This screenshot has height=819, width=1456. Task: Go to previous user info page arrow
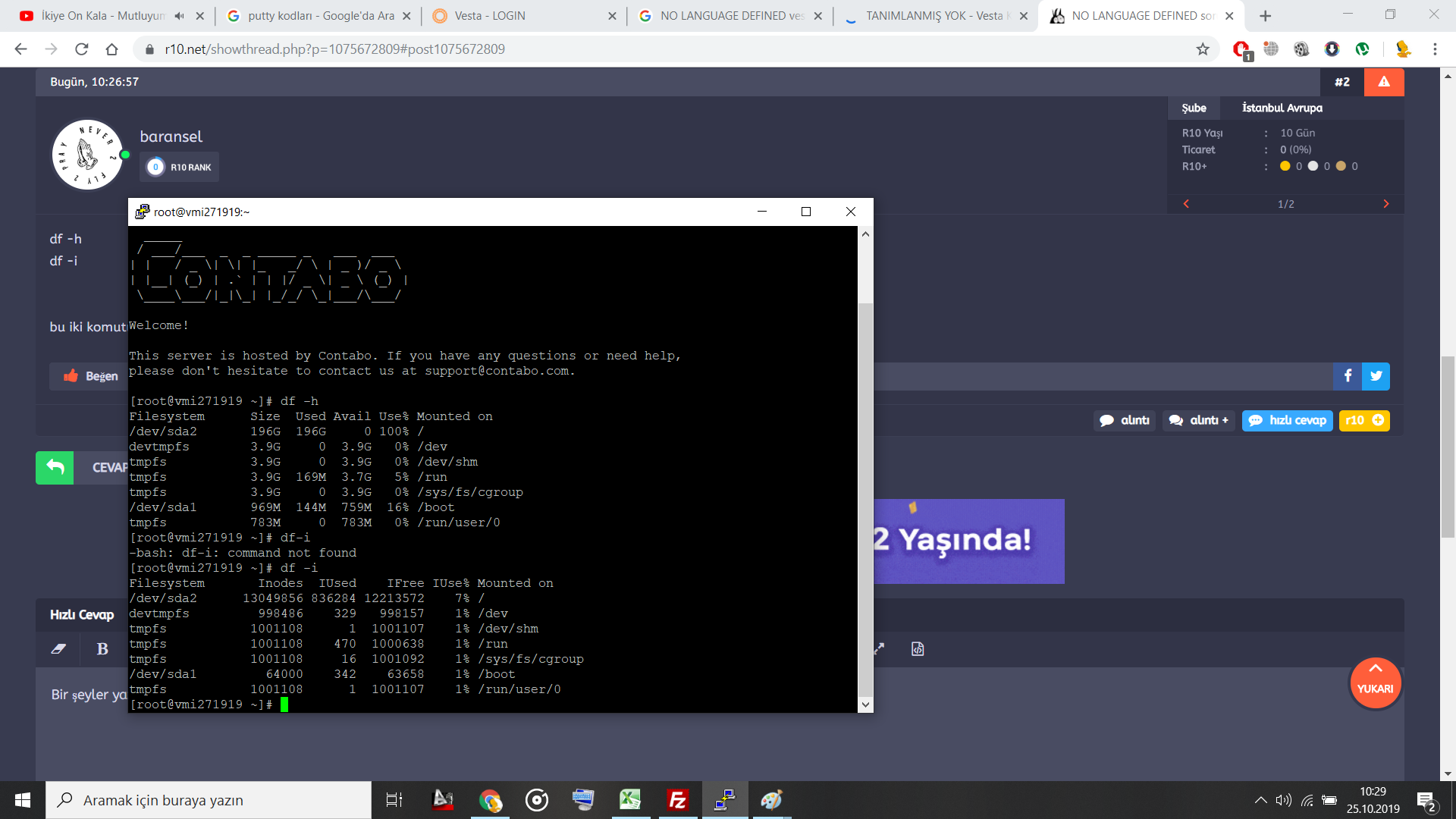[1186, 204]
